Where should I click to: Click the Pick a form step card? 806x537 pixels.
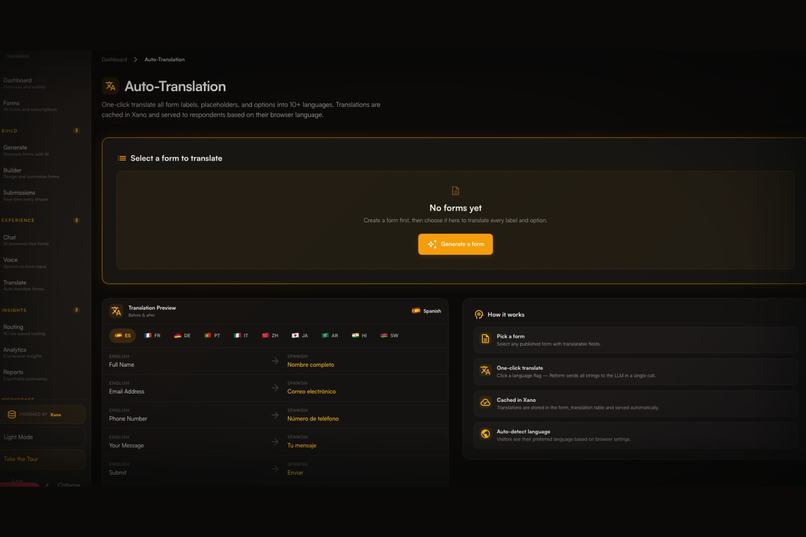[636, 340]
